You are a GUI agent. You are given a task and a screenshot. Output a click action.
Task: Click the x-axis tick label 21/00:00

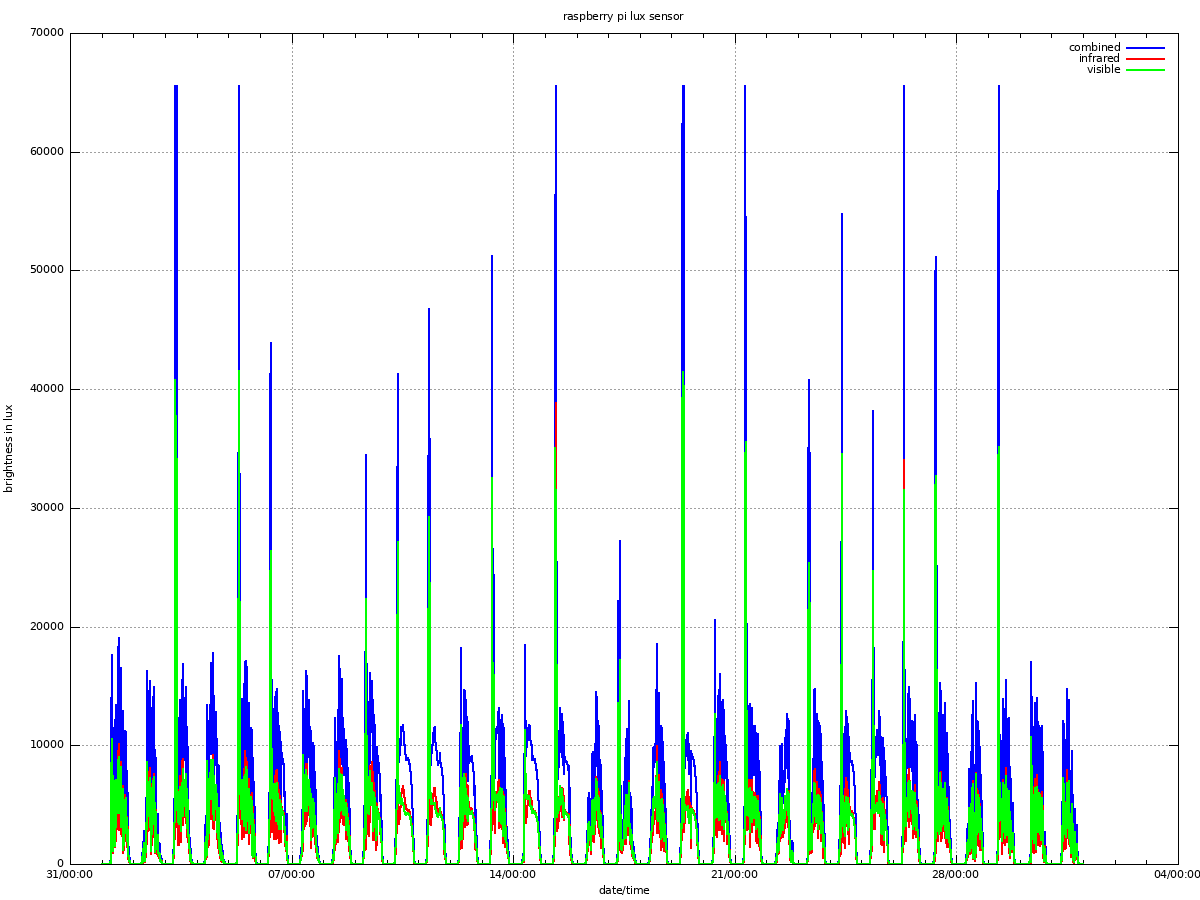(x=735, y=875)
